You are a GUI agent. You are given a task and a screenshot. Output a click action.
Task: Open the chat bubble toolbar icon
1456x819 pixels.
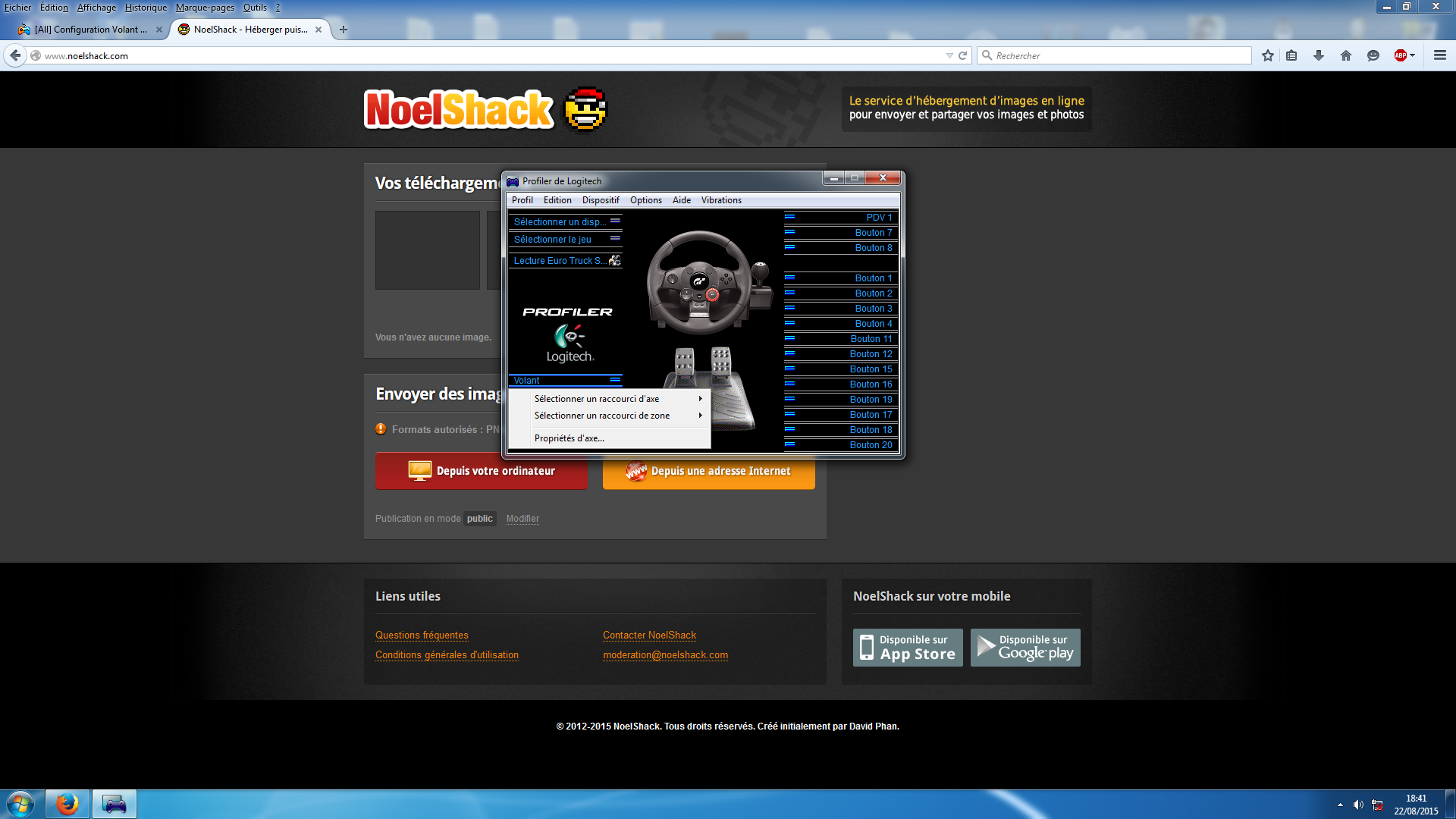click(x=1373, y=55)
